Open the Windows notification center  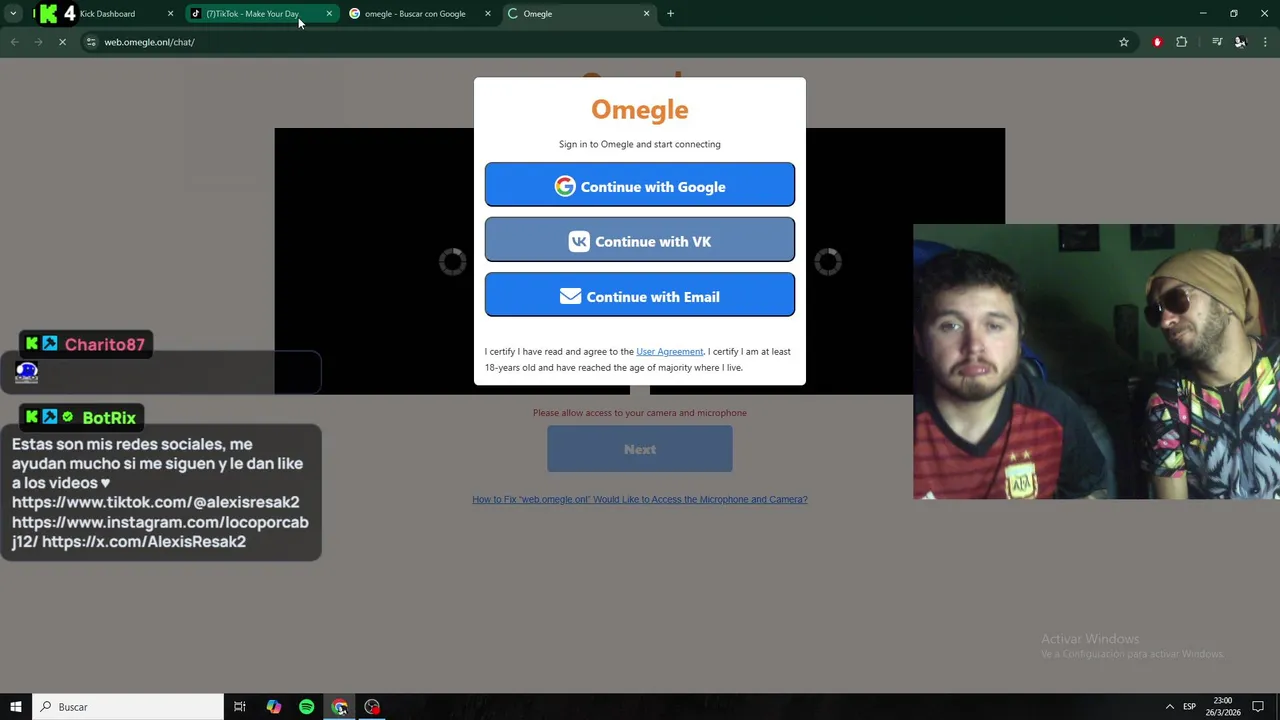pyautogui.click(x=1258, y=707)
